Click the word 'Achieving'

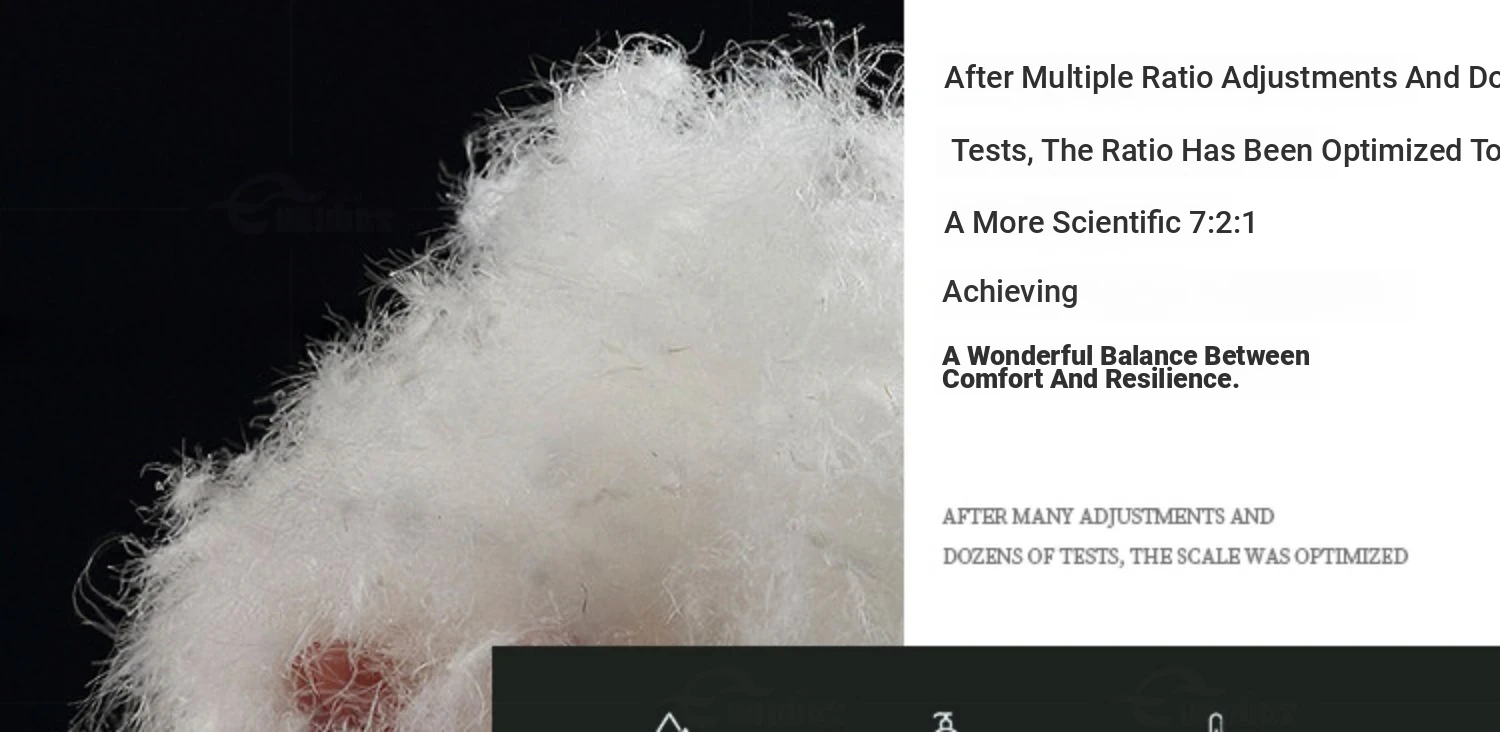1010,292
